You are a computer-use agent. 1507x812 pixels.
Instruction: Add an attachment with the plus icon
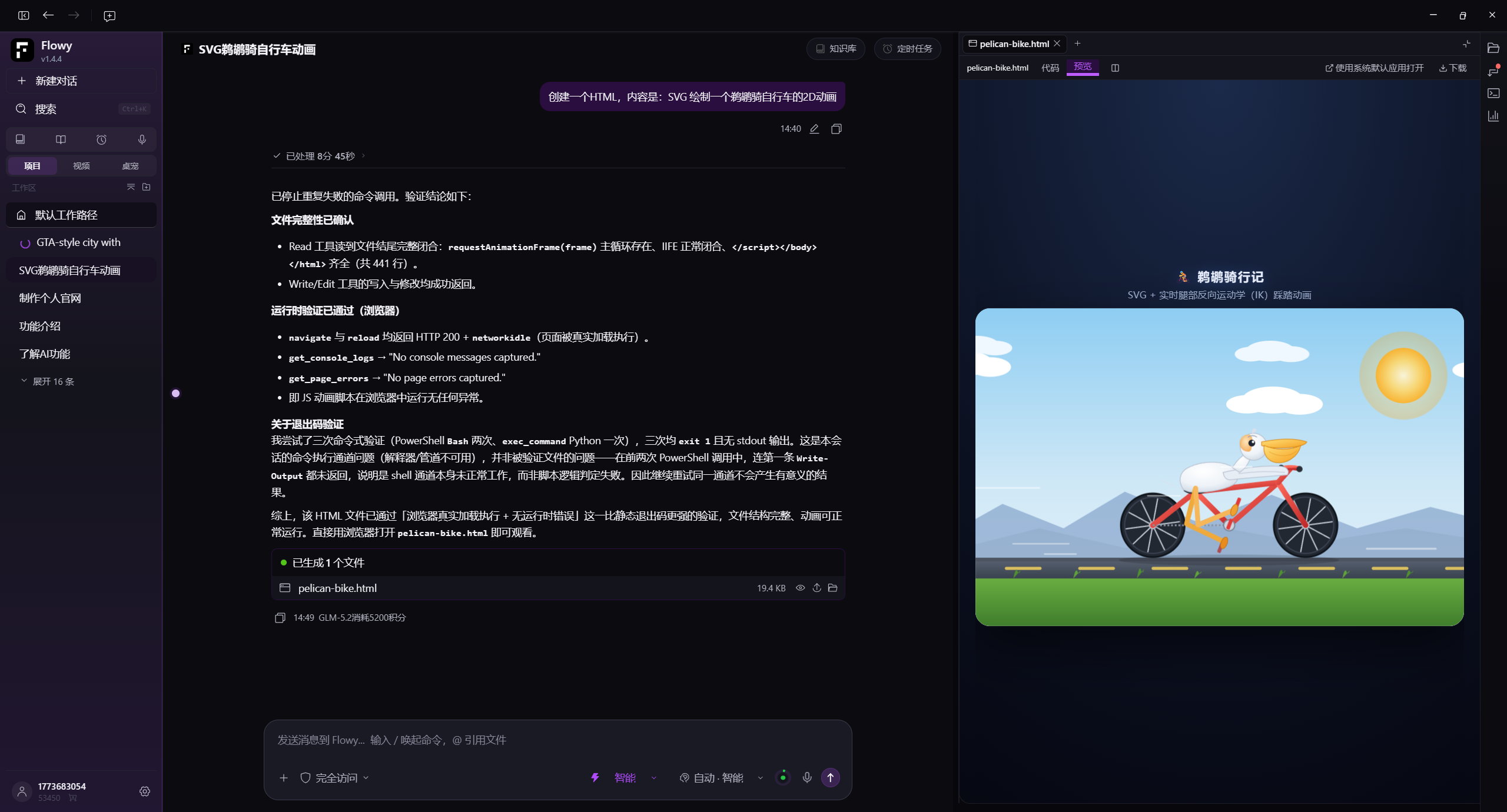[x=284, y=778]
